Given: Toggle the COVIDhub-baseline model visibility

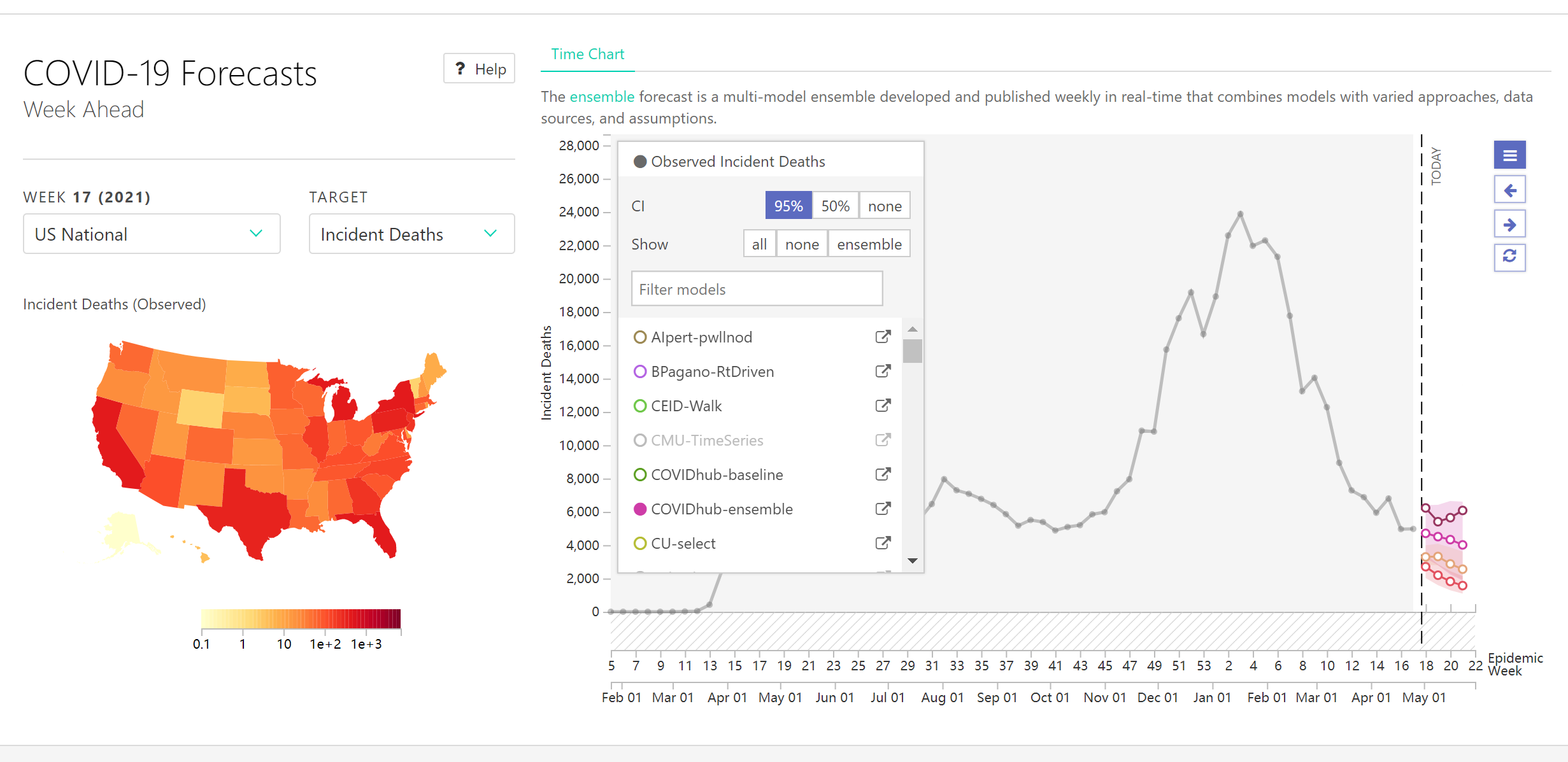Looking at the screenshot, I should [x=716, y=475].
